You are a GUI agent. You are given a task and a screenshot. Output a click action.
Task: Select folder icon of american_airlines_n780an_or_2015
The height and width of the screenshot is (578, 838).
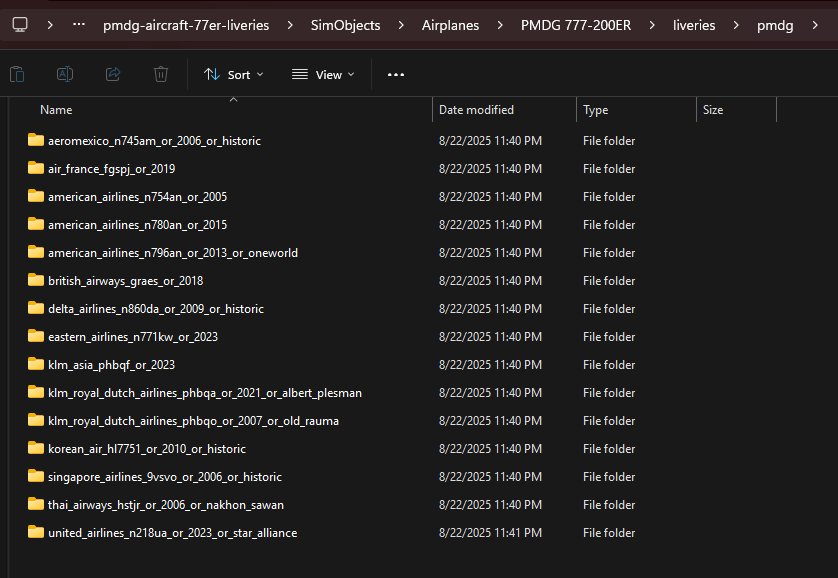tap(36, 224)
